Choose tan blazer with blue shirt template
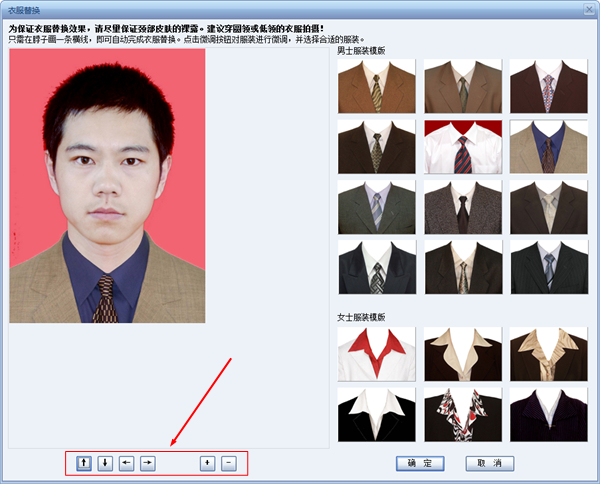This screenshot has height=484, width=600. pos(548,147)
